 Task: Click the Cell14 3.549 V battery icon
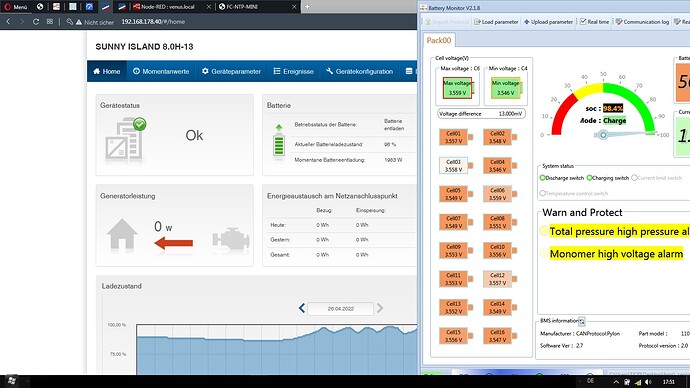pos(500,307)
